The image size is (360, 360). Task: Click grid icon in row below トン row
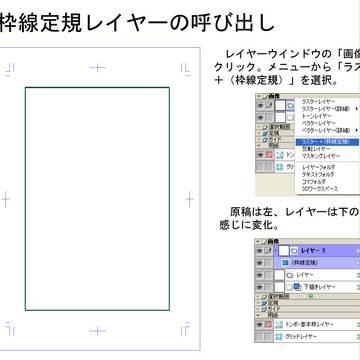280,167
